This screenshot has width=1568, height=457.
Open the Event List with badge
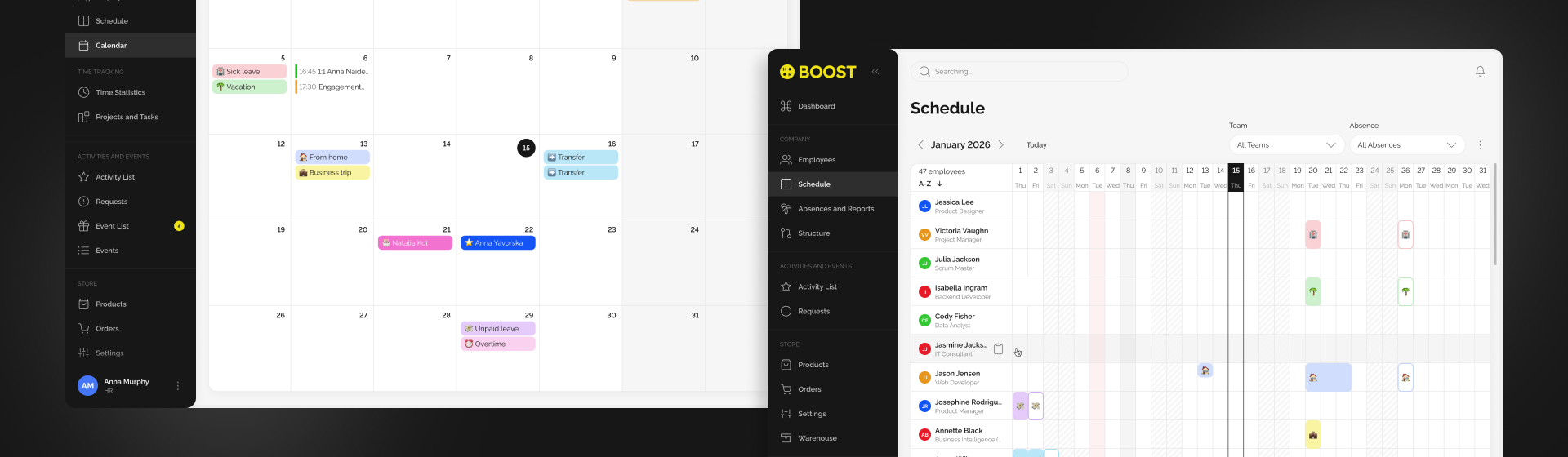pyautogui.click(x=113, y=226)
